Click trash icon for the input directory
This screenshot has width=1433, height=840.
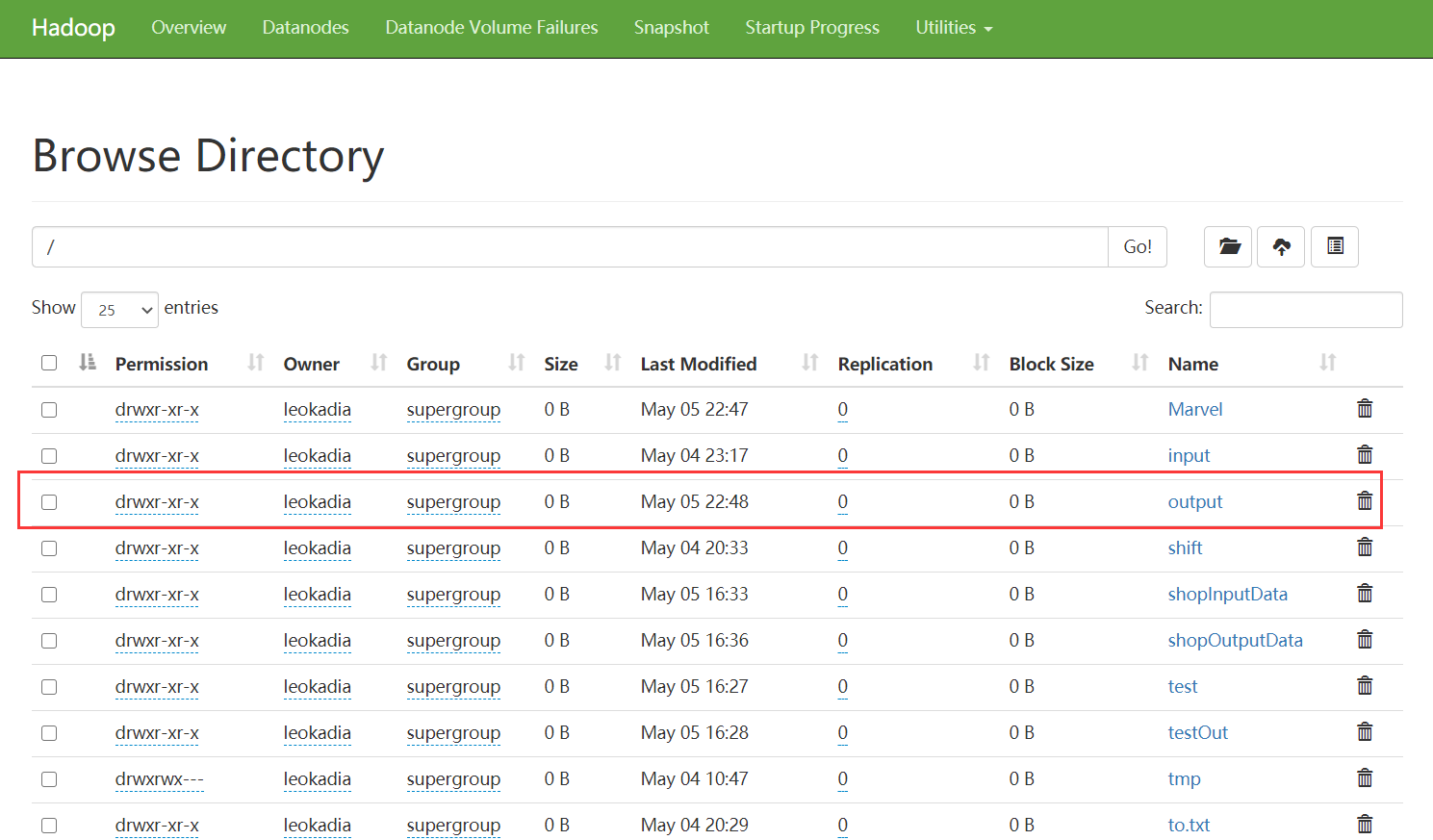1365,454
